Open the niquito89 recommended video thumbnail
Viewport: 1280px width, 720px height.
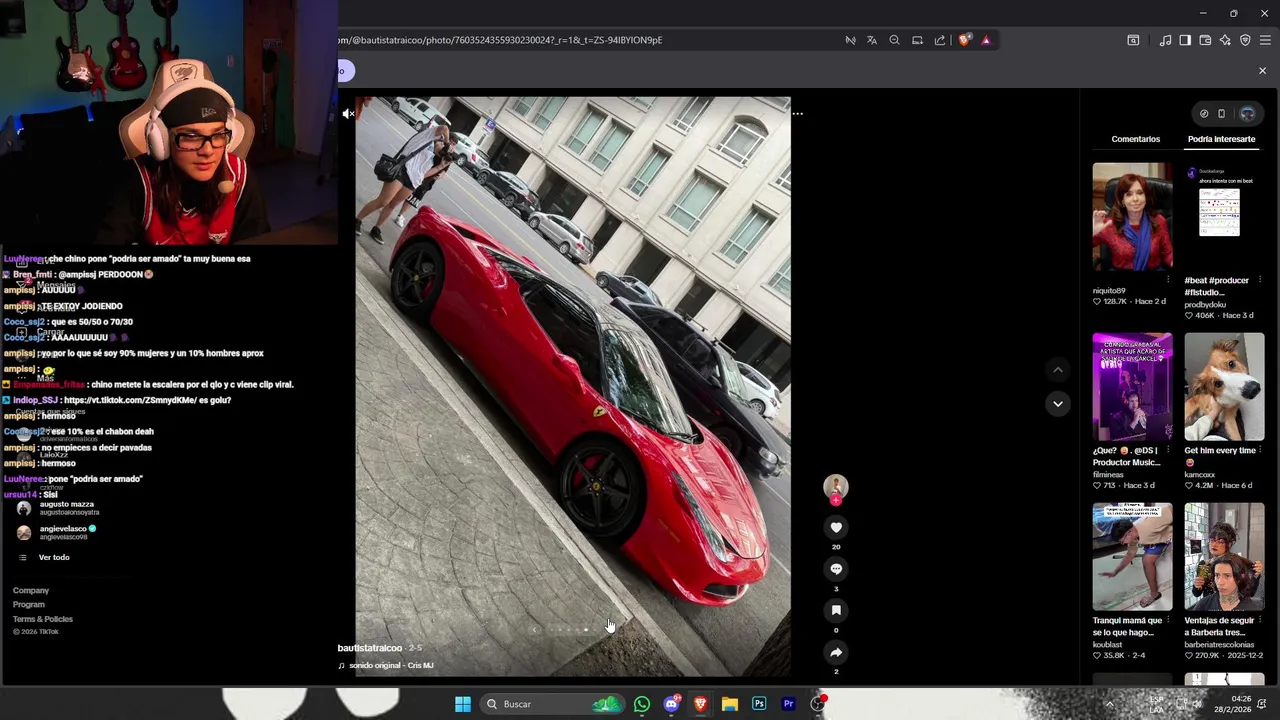1132,217
